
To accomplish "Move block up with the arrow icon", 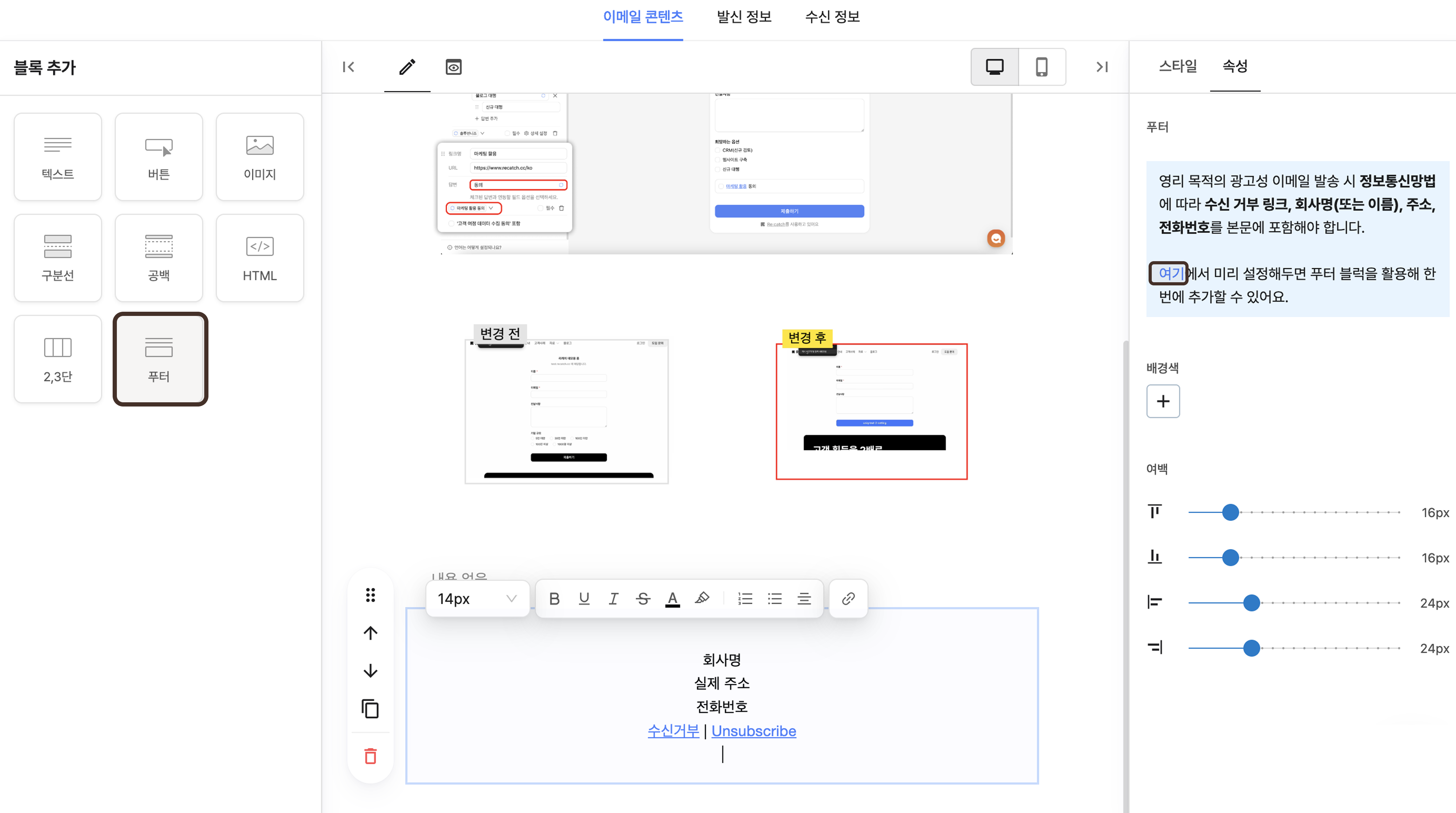I will [x=370, y=633].
